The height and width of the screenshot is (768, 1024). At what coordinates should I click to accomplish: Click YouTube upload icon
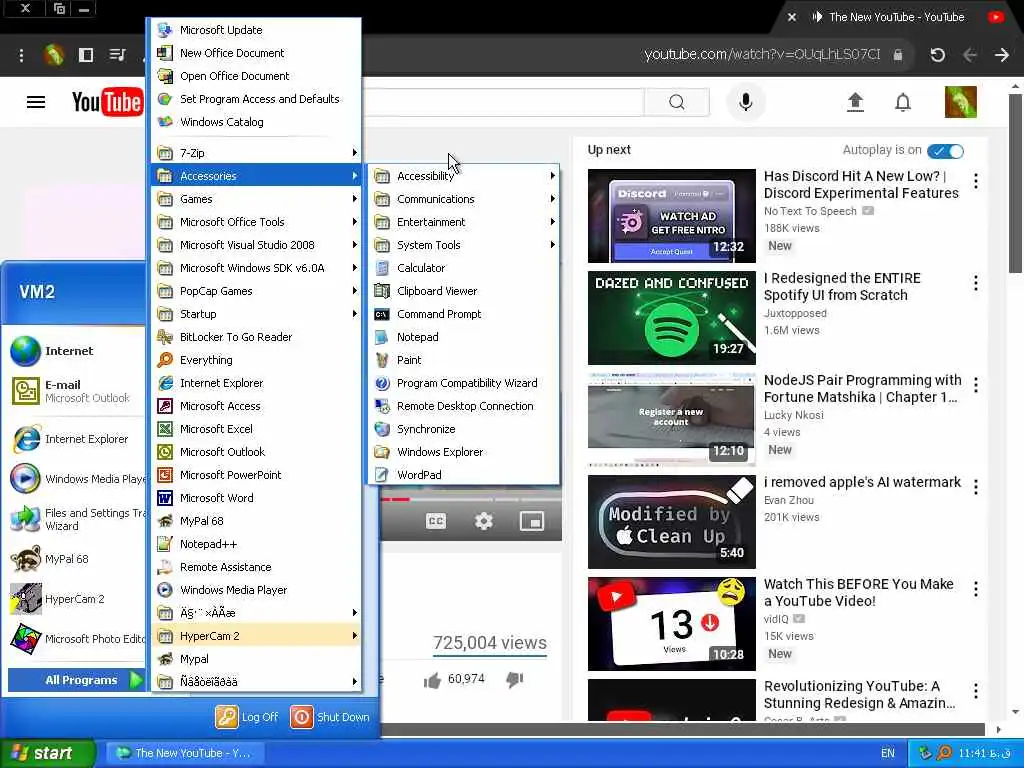(855, 102)
